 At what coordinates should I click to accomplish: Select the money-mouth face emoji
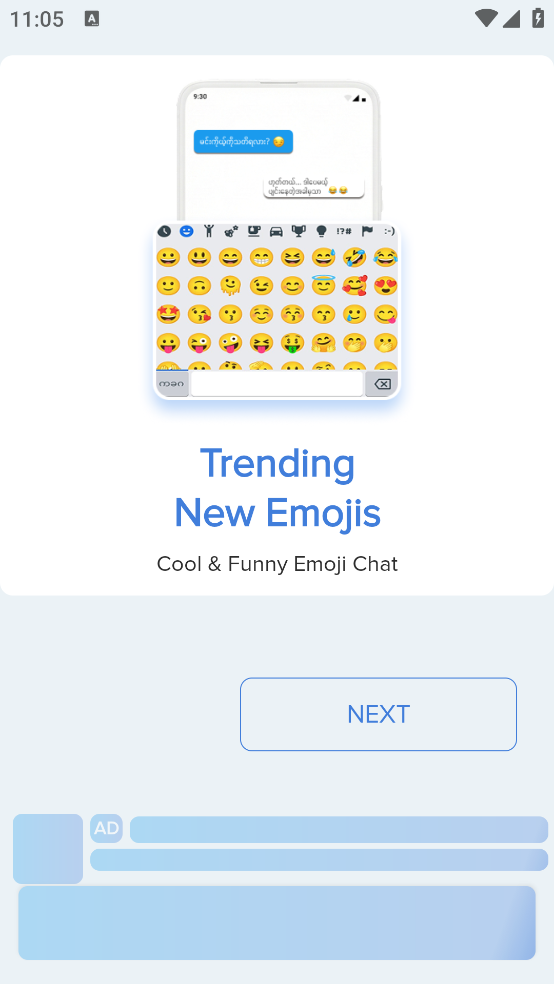coord(292,343)
